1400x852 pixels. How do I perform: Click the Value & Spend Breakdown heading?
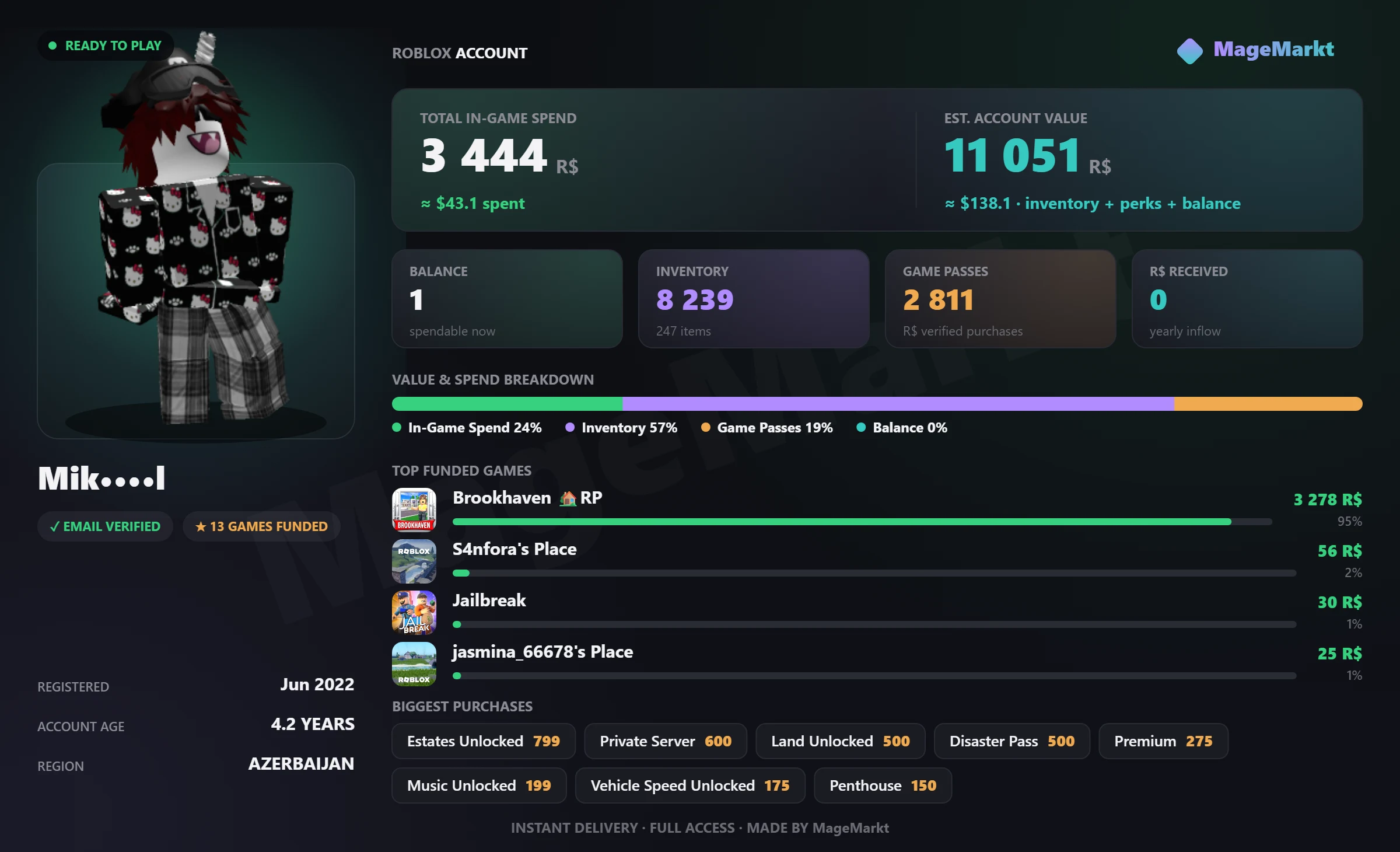(493, 379)
